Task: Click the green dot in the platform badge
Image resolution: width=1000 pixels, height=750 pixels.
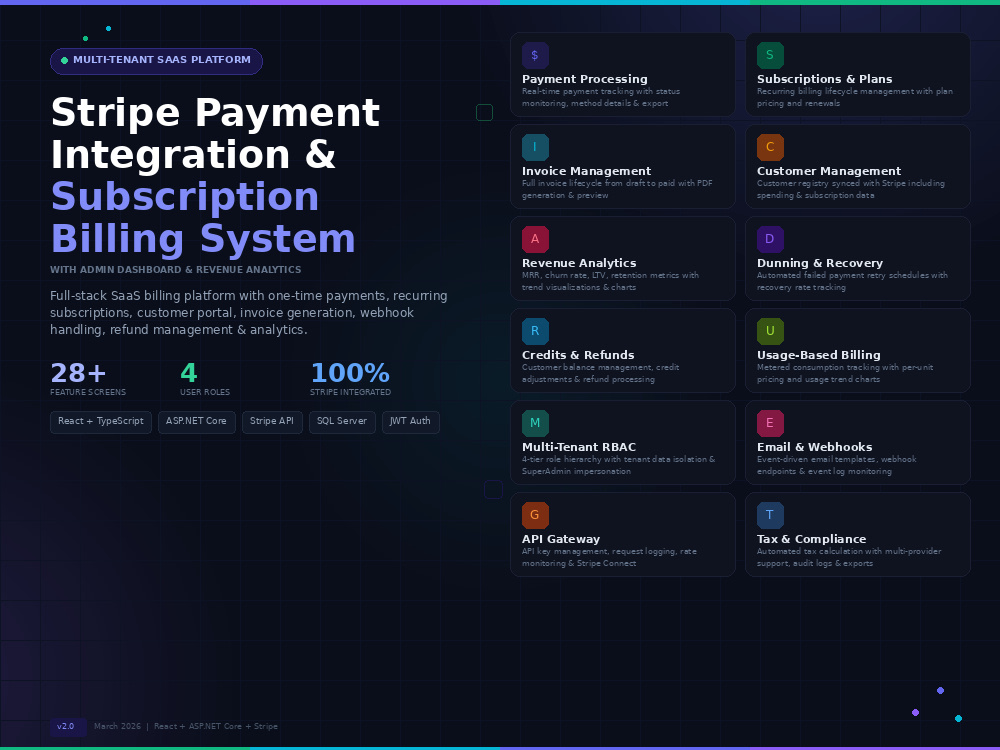Action: [x=64, y=61]
